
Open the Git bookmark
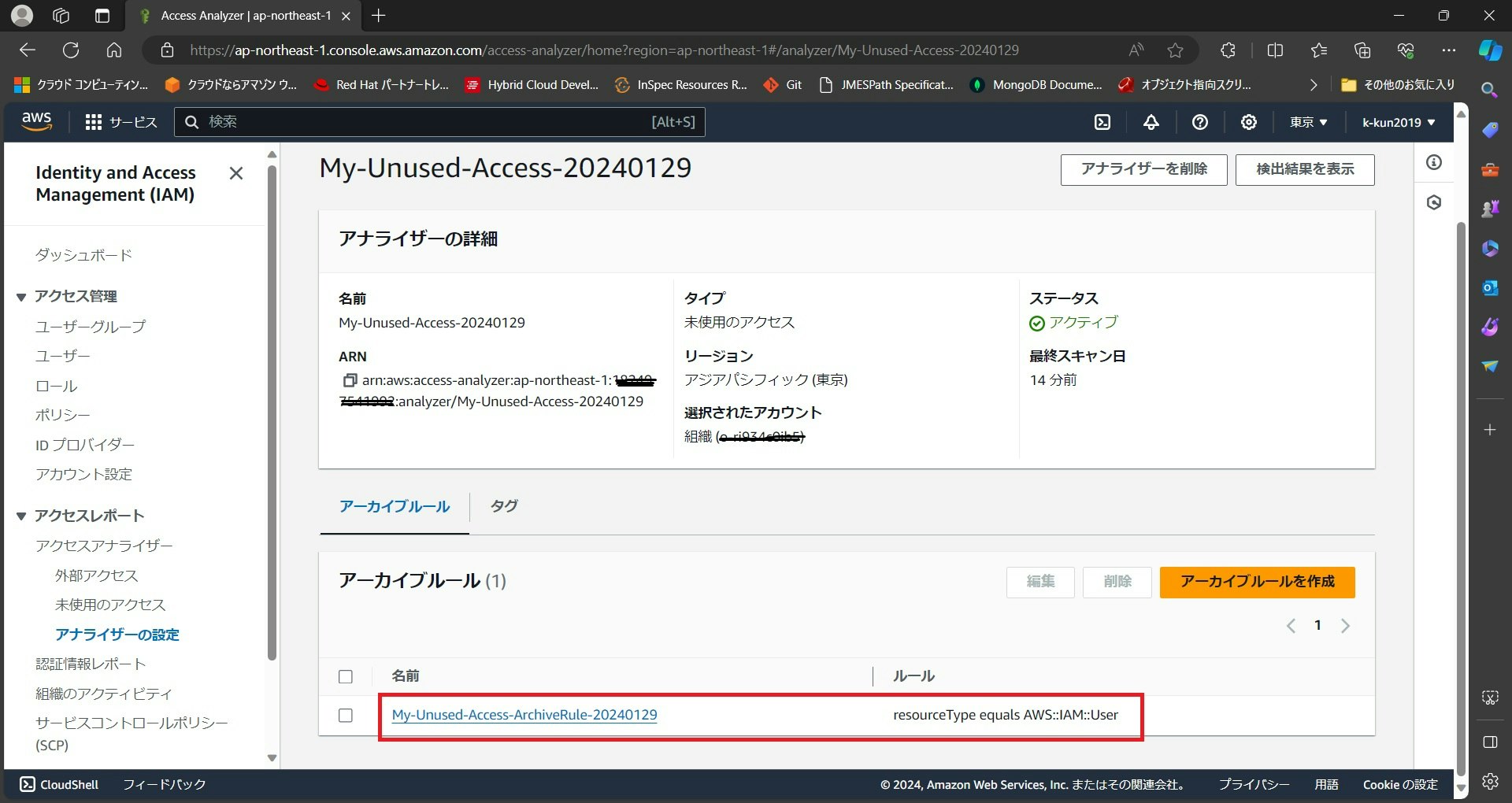784,85
